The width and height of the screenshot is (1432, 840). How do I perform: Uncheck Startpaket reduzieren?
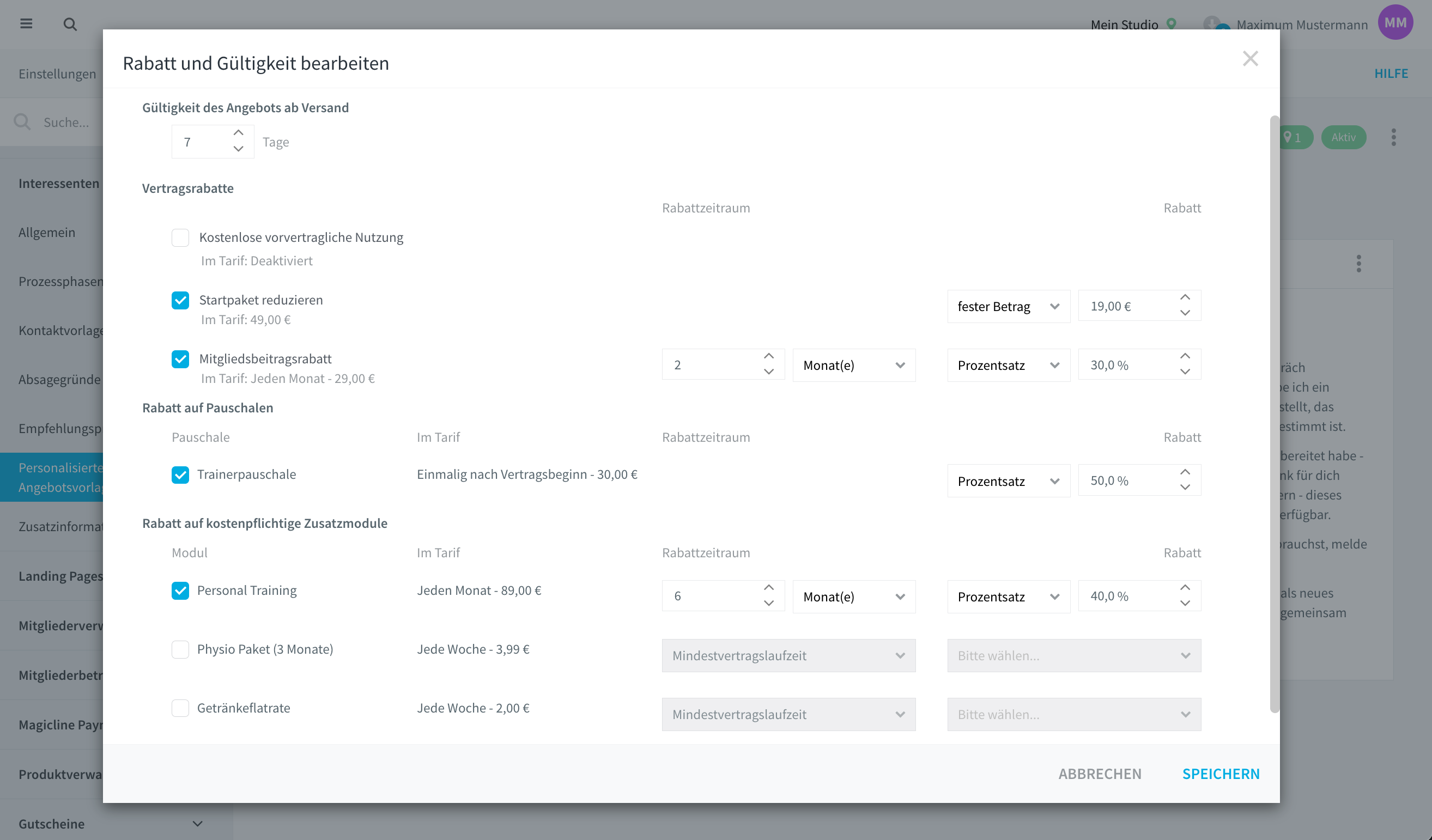pos(180,300)
